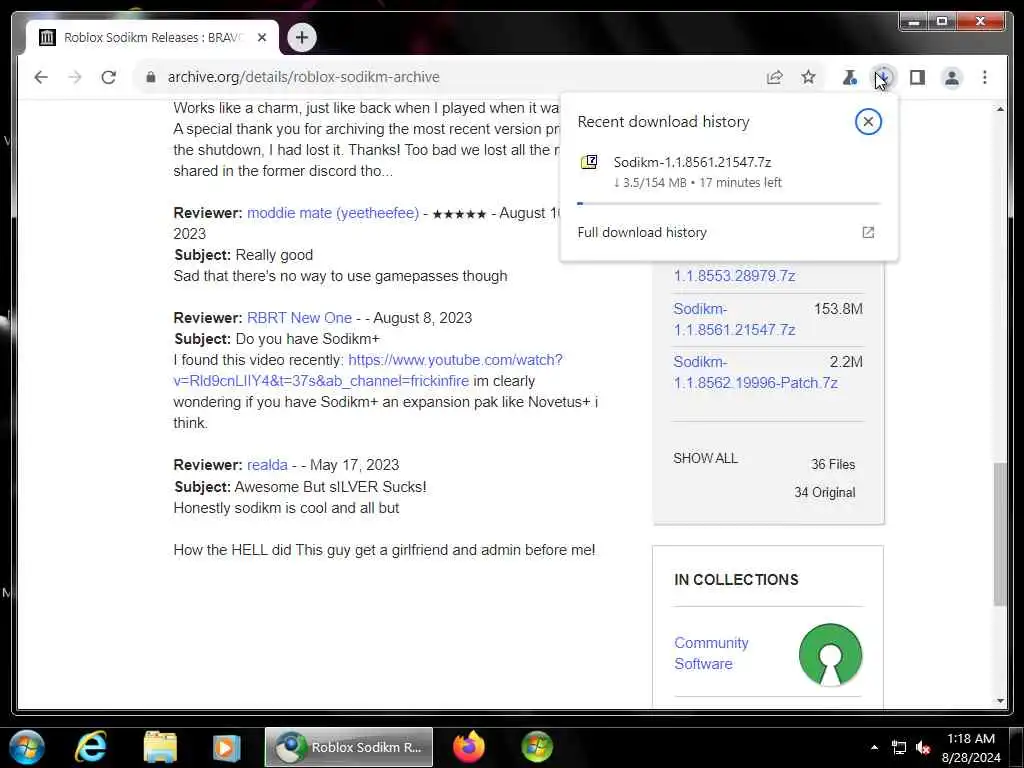Click the green Windows orb taskbar icon
1024x768 pixels.
(x=537, y=747)
